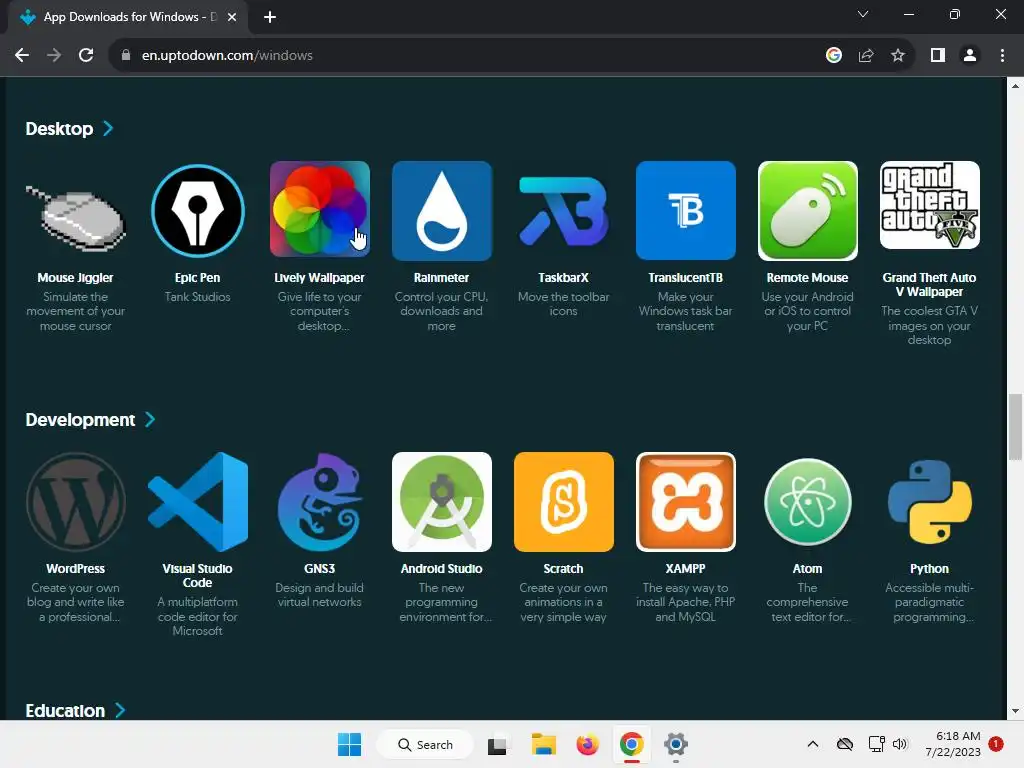Click the Python title link
The image size is (1024, 768).
click(x=929, y=569)
